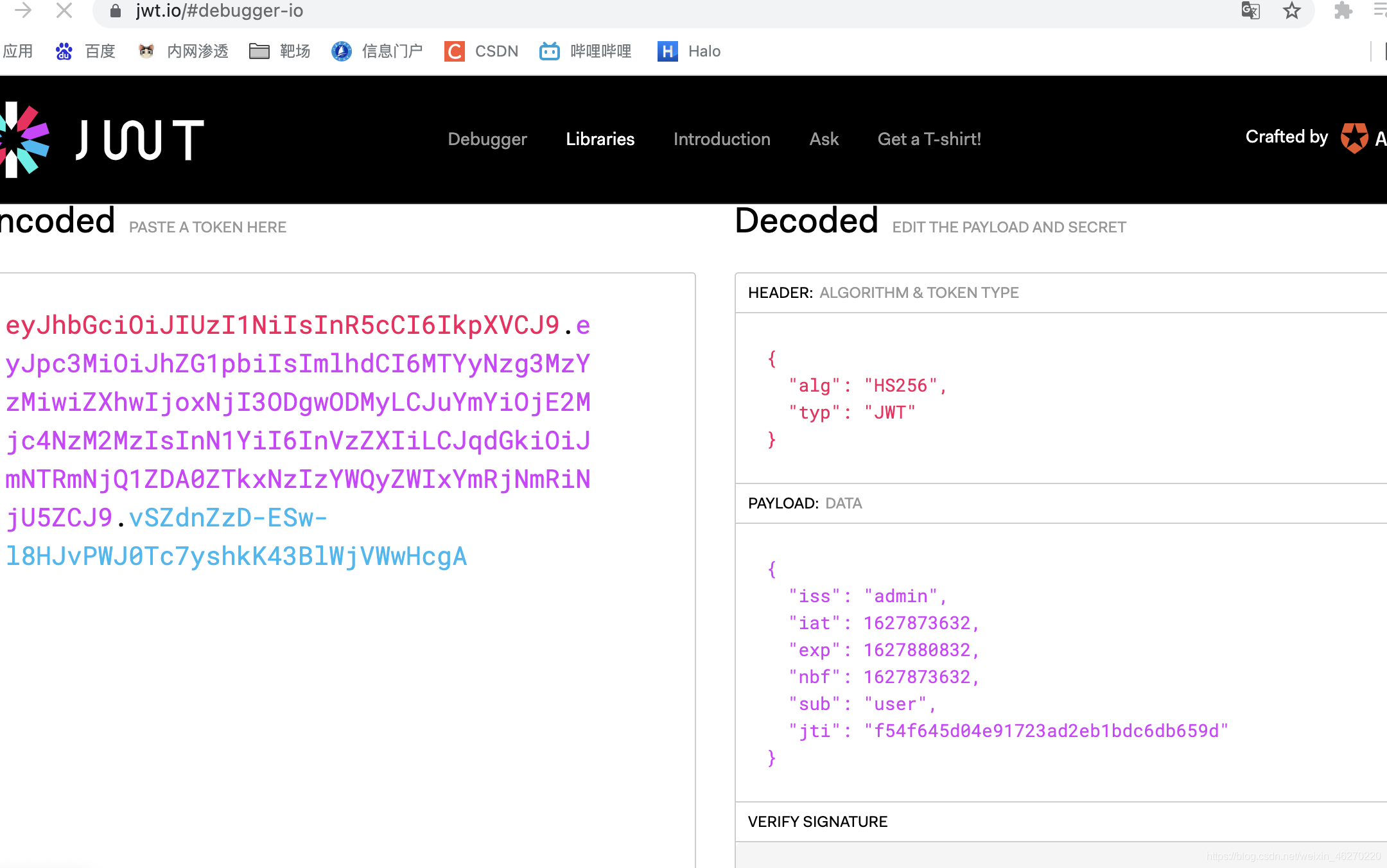Screen dimensions: 1387x868
Task: Click the browser forward arrow
Action: (x=23, y=10)
